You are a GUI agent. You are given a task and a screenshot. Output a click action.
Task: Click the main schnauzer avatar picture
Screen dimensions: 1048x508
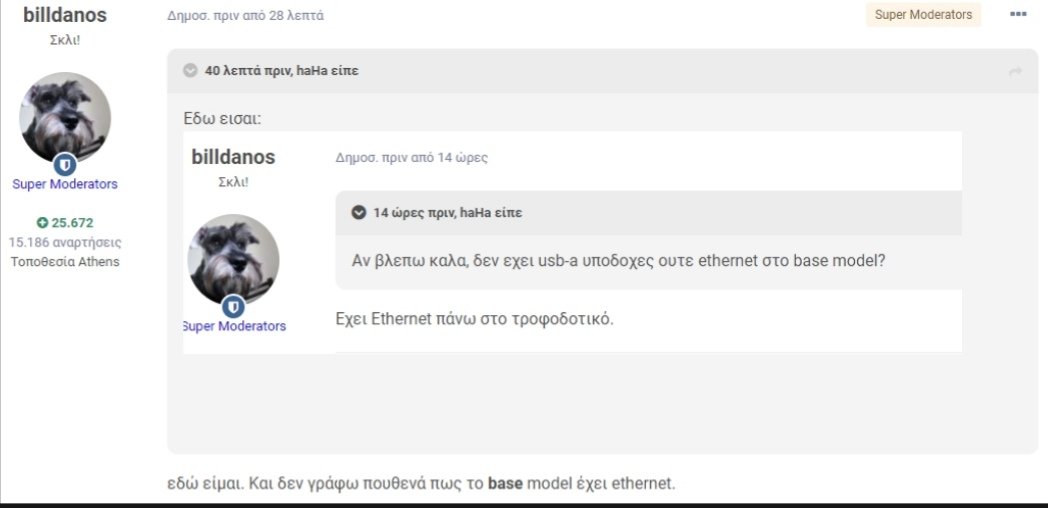click(65, 117)
